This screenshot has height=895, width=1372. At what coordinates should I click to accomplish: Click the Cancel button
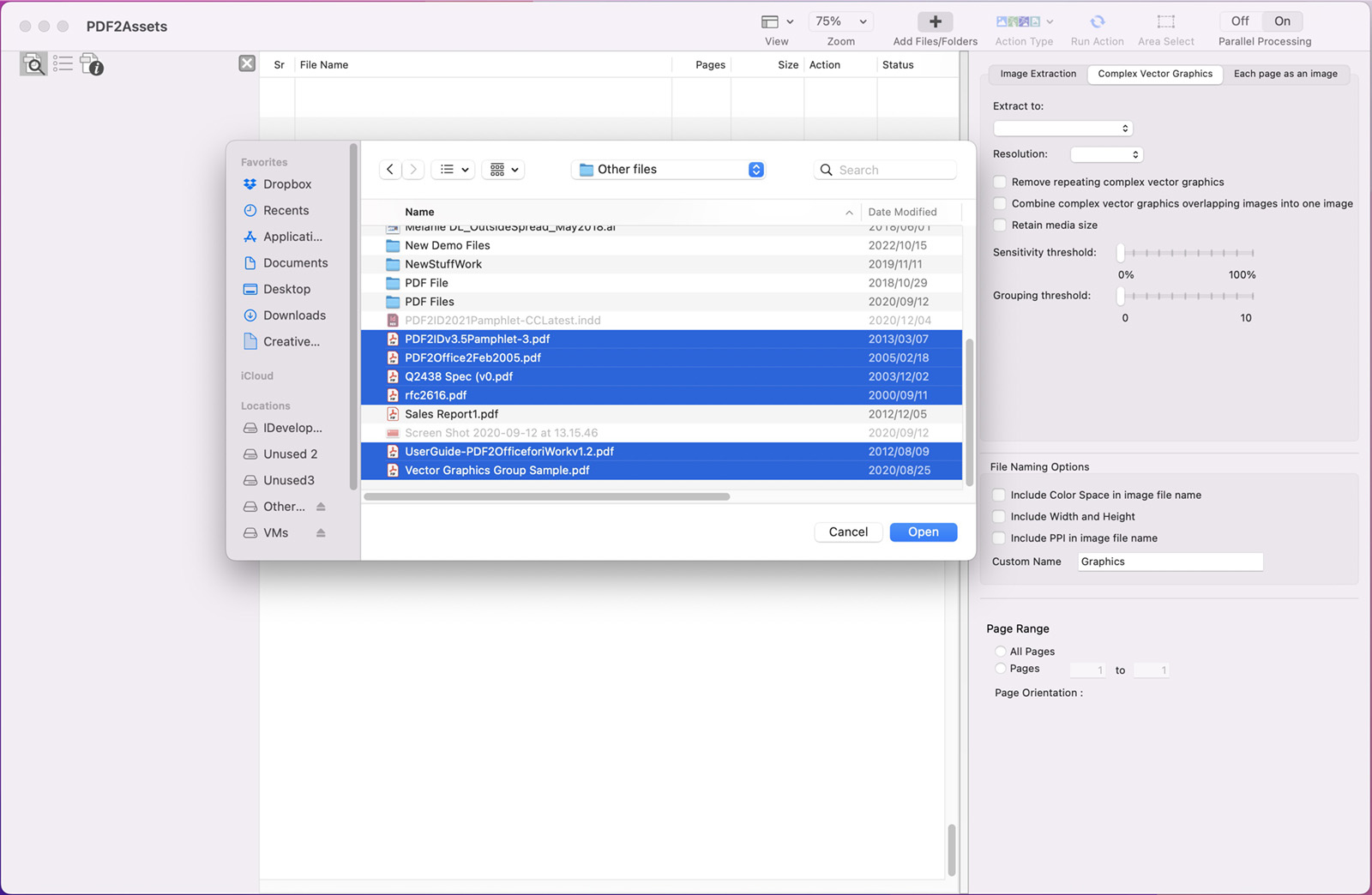point(848,532)
